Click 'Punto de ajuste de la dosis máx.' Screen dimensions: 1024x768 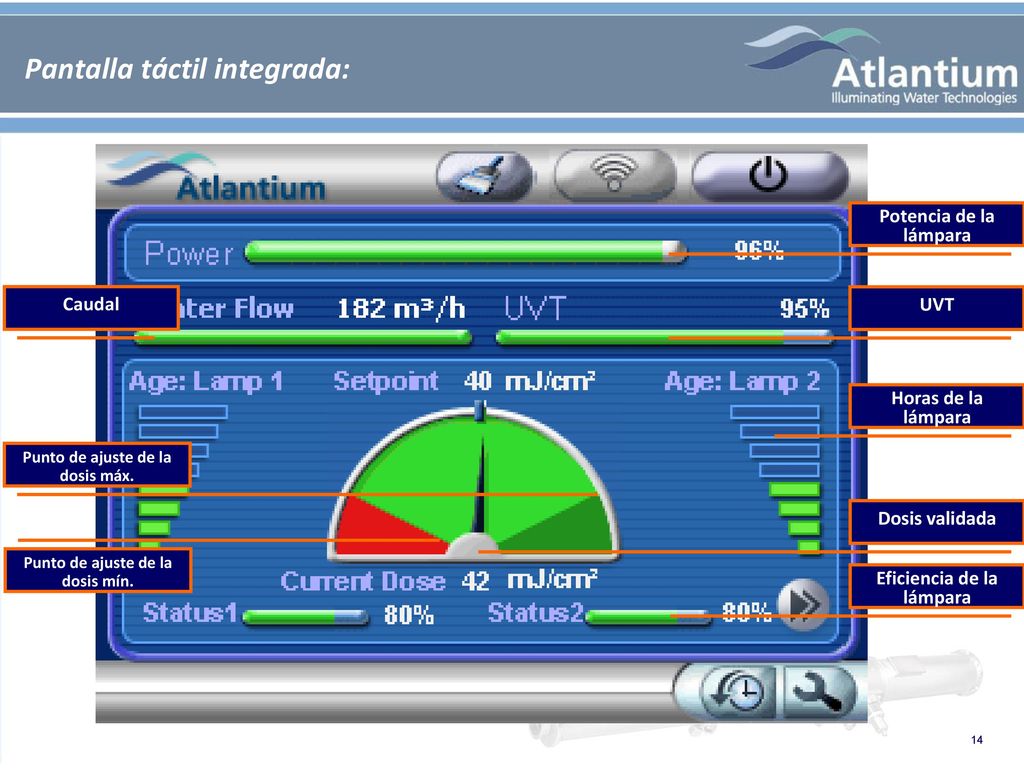tap(97, 465)
